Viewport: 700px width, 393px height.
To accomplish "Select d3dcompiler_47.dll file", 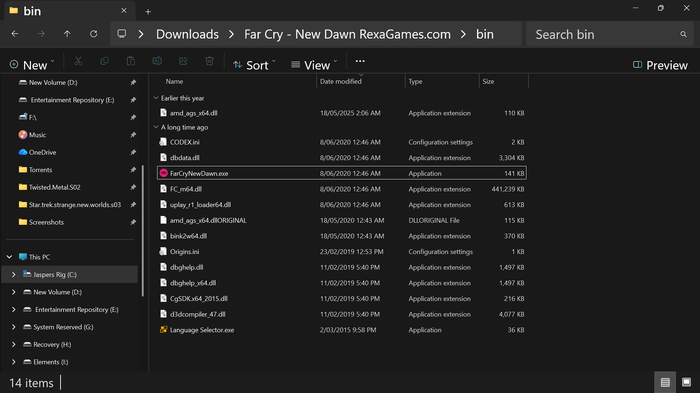I will [342, 314].
